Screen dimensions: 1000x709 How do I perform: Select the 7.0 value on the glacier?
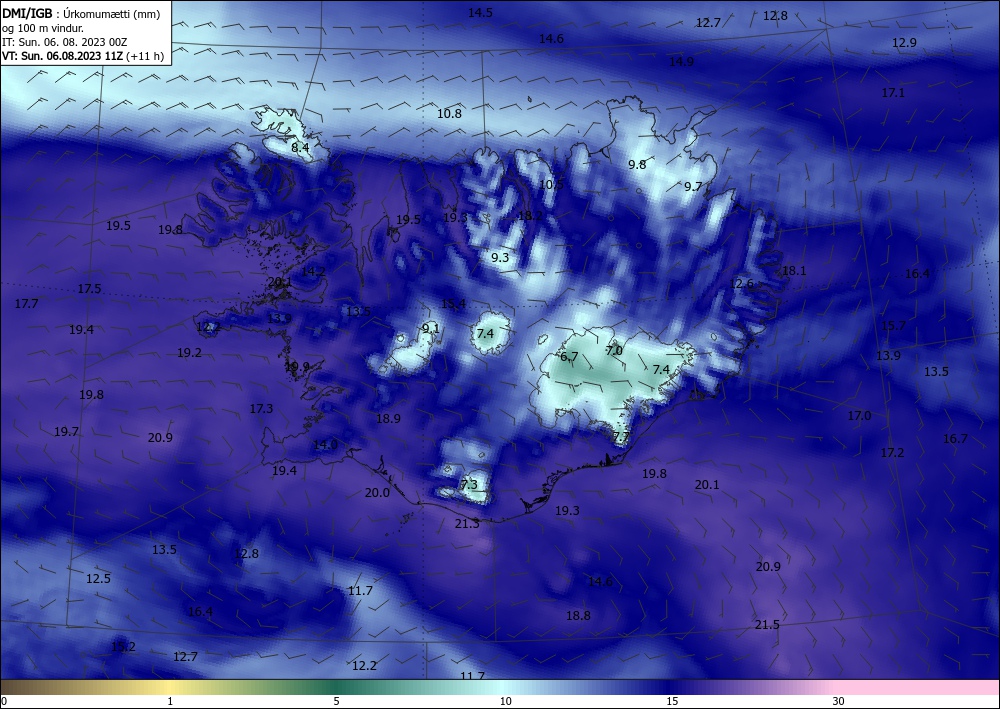click(x=614, y=351)
